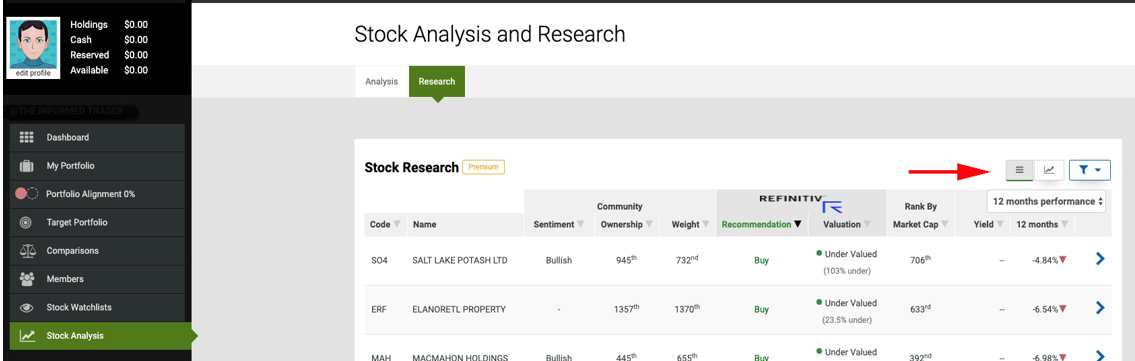Image resolution: width=1135 pixels, height=361 pixels.
Task: Click the 633rd market cap rank
Action: point(920,310)
